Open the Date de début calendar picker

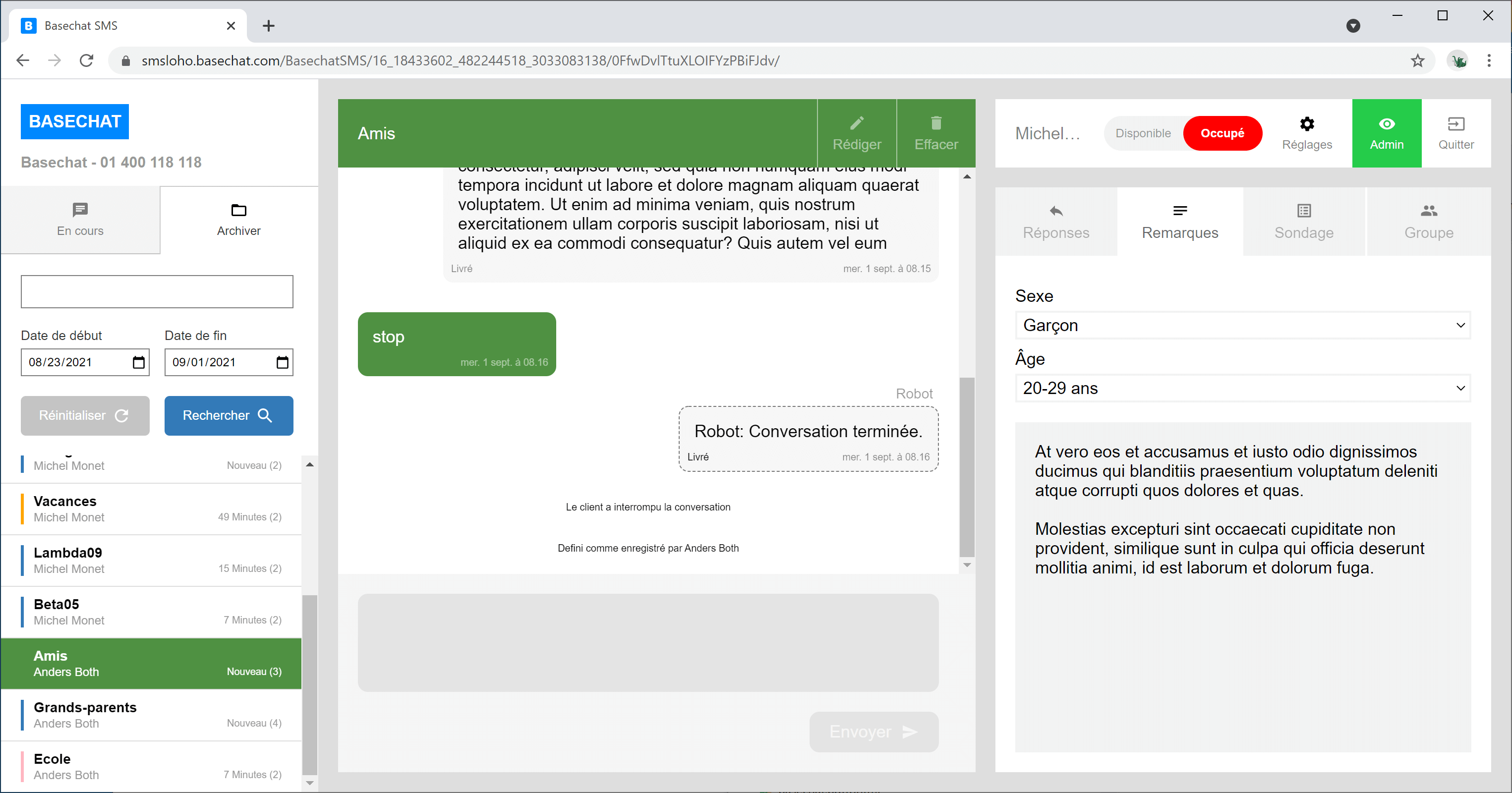tap(138, 362)
